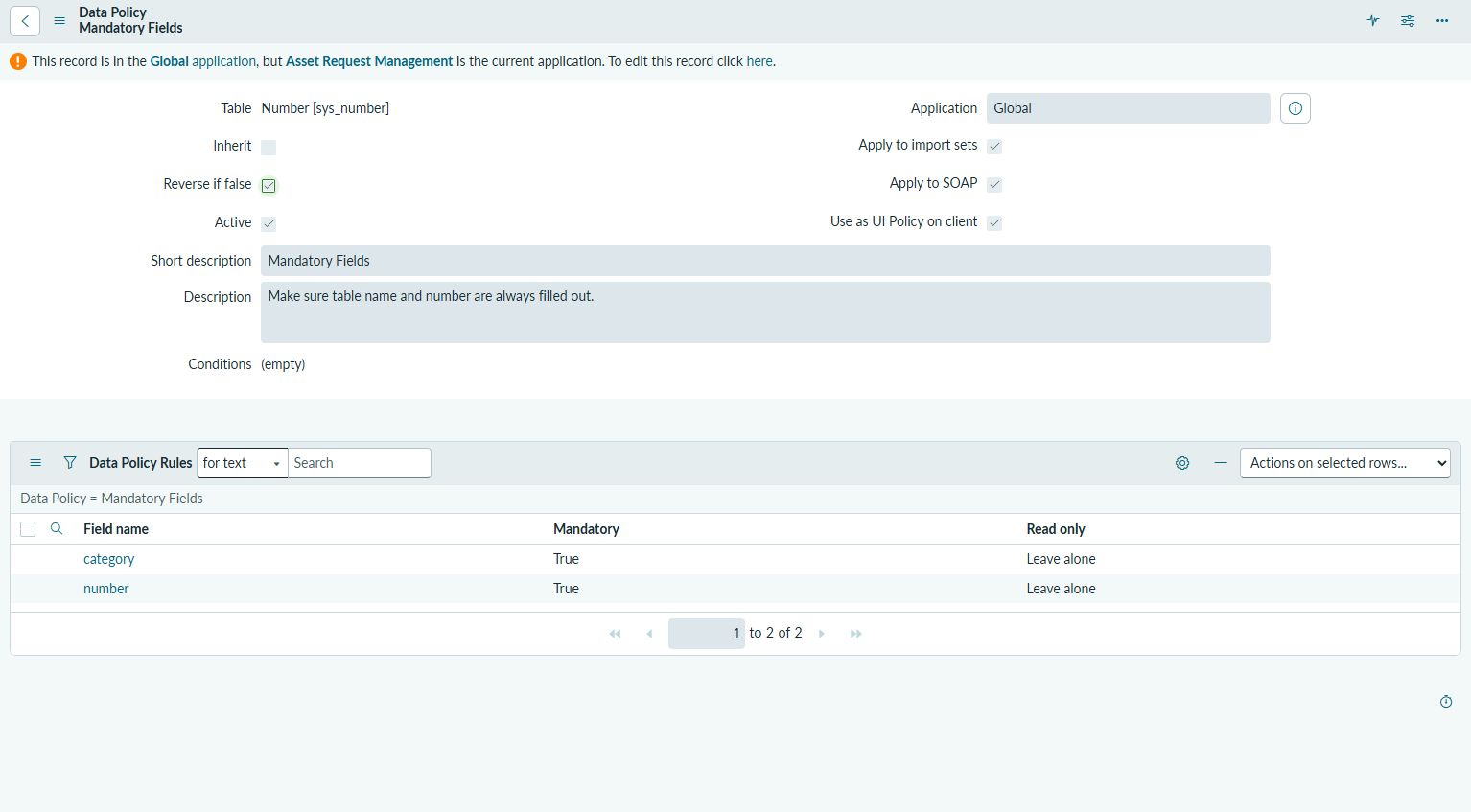1471x812 pixels.
Task: Toggle Apply to import sets checkbox
Action: pos(994,147)
